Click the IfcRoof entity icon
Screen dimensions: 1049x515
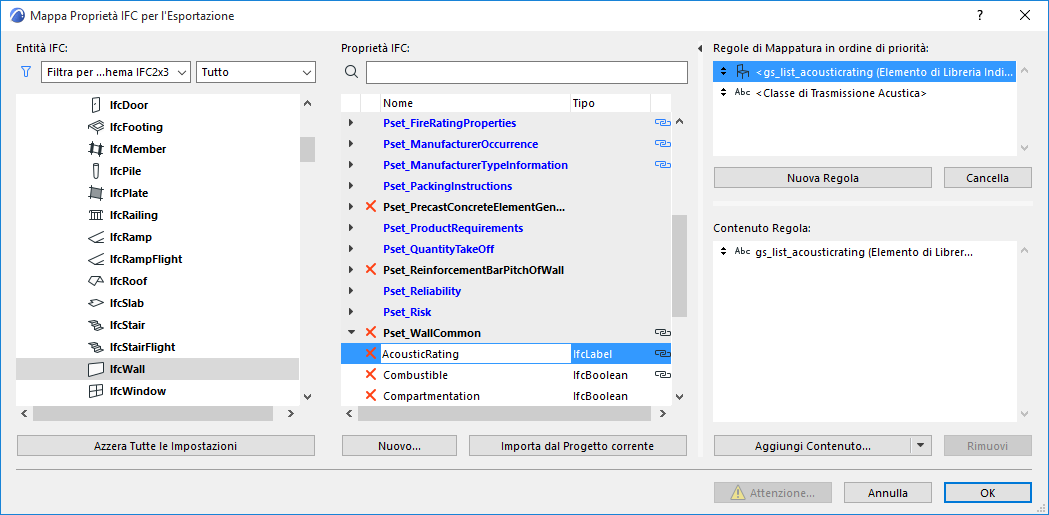pos(96,281)
